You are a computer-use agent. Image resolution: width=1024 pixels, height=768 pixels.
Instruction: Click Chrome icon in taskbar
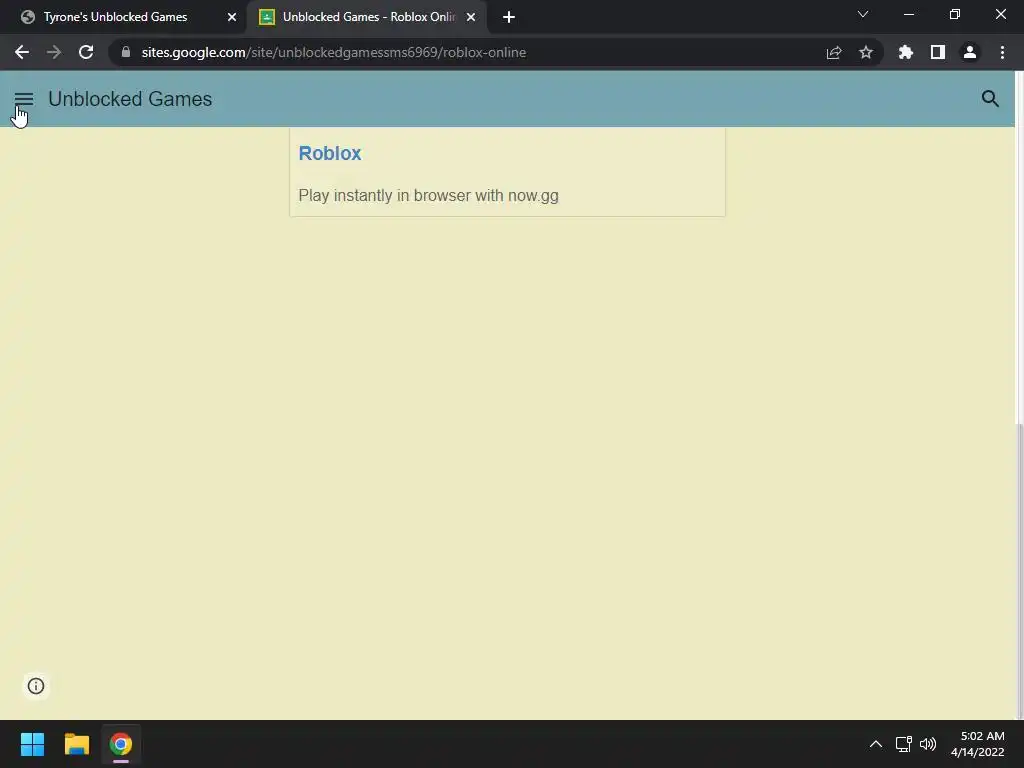click(121, 744)
